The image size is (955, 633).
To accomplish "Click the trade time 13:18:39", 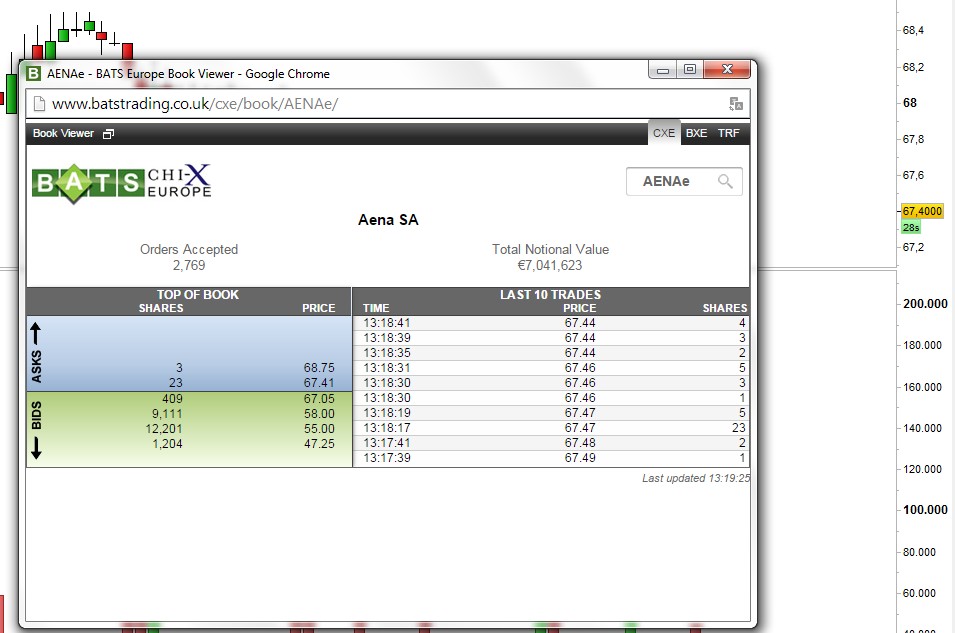I will tap(387, 338).
